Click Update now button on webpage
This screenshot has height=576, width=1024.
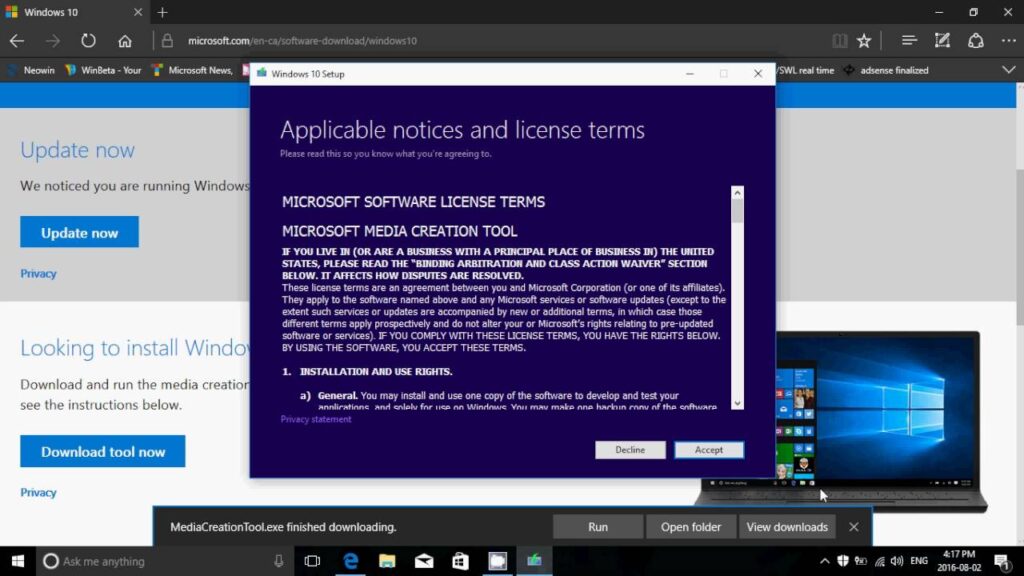[79, 232]
